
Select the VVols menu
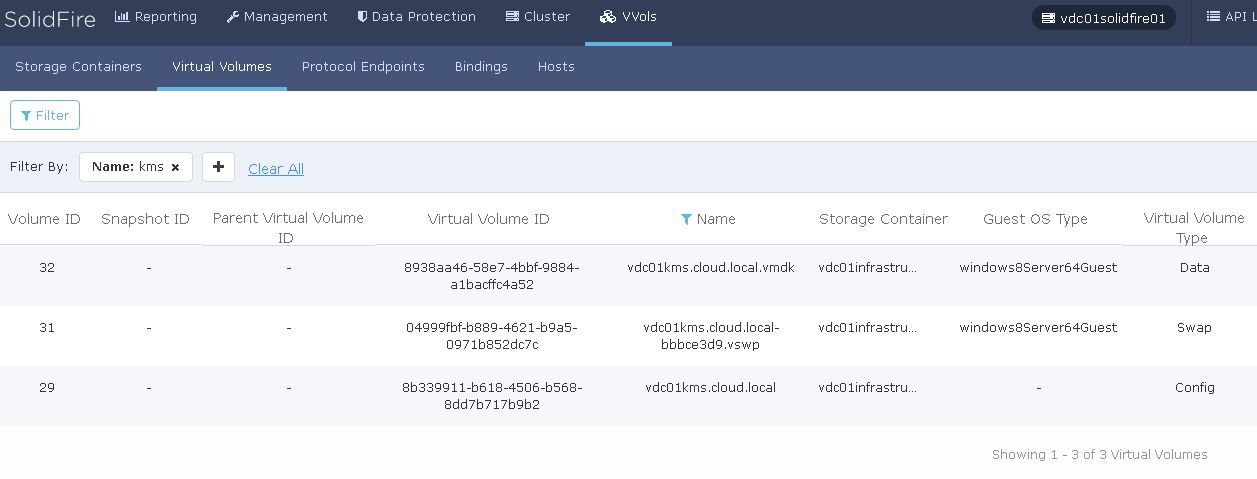(628, 17)
